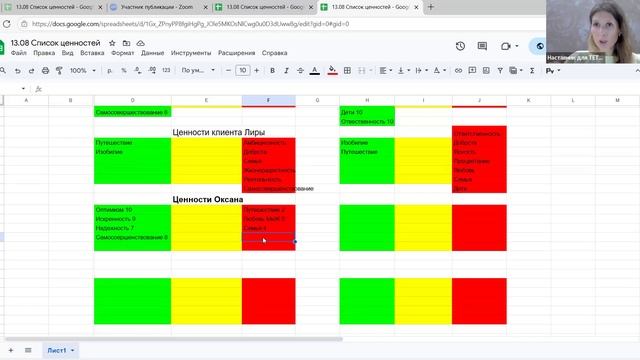Toggle bold formatting

(272, 71)
